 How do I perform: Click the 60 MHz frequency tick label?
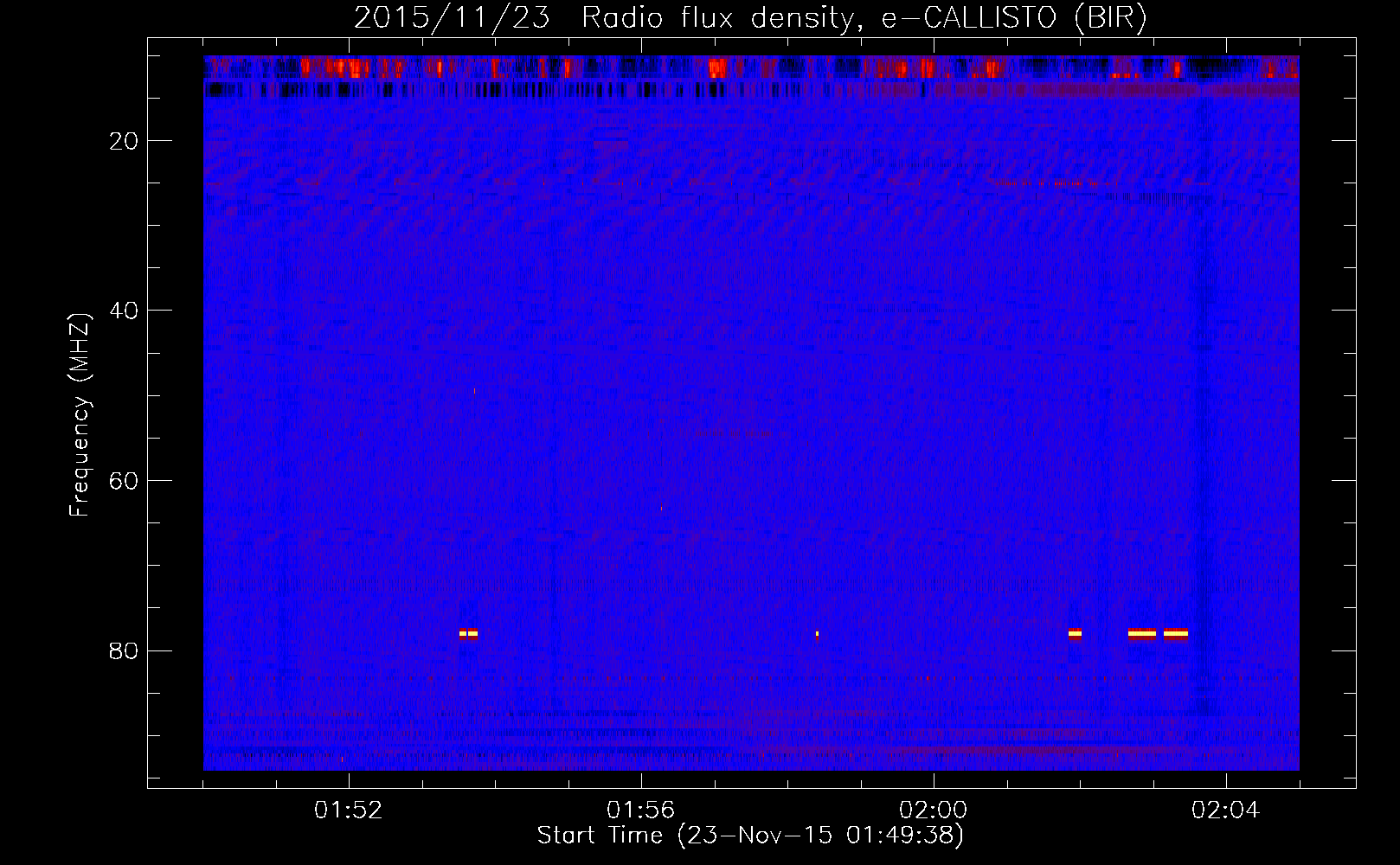(x=124, y=481)
